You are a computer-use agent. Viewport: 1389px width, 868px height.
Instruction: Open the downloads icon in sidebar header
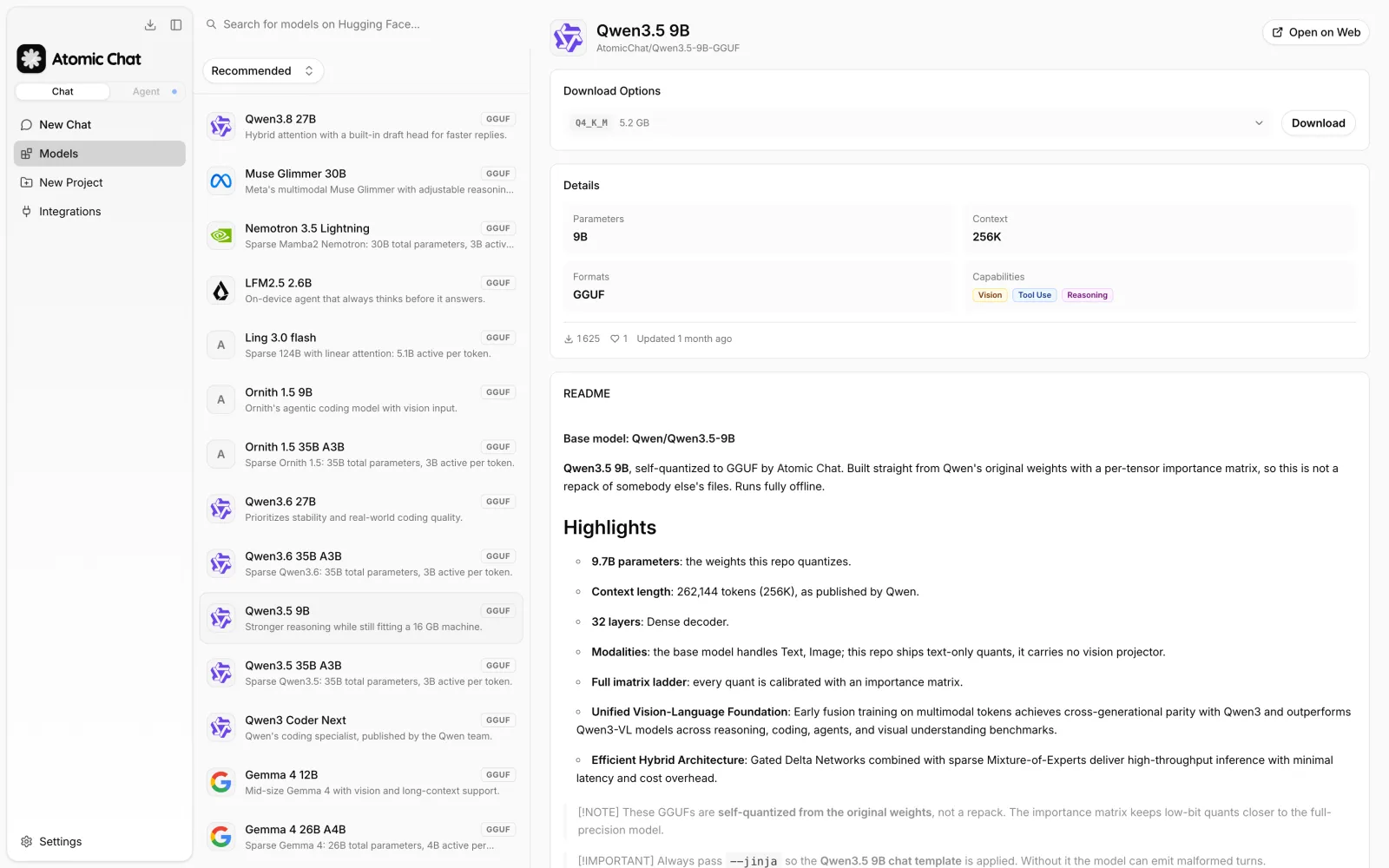tap(150, 25)
